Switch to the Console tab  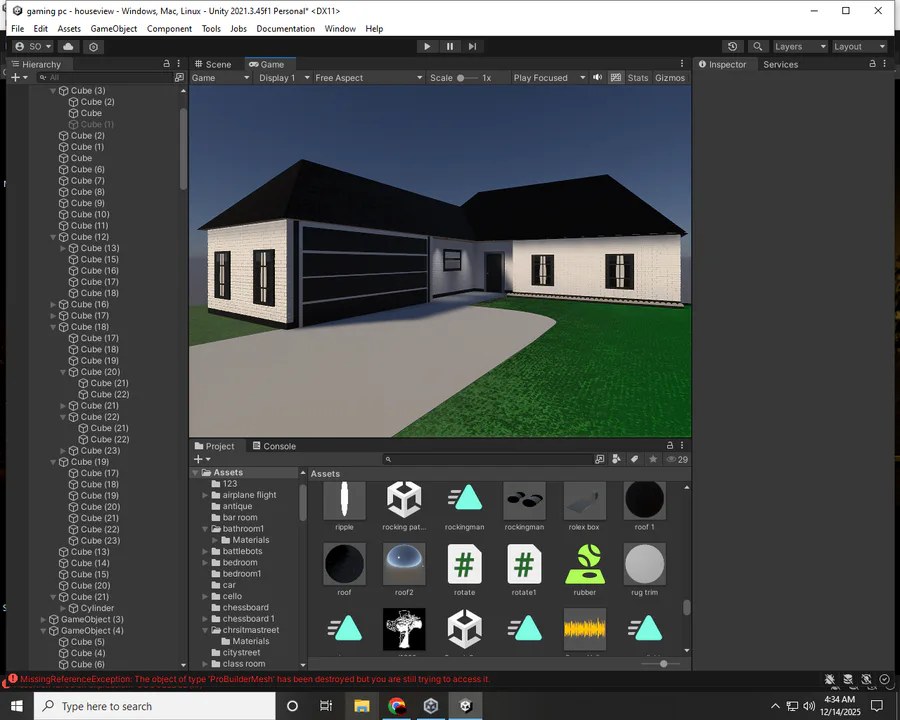pyautogui.click(x=274, y=446)
